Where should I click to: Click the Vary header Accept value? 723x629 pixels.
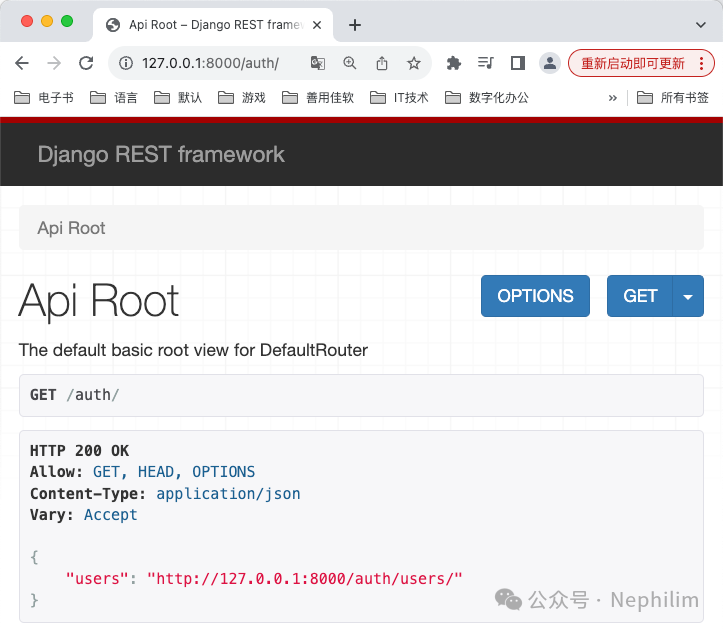111,515
